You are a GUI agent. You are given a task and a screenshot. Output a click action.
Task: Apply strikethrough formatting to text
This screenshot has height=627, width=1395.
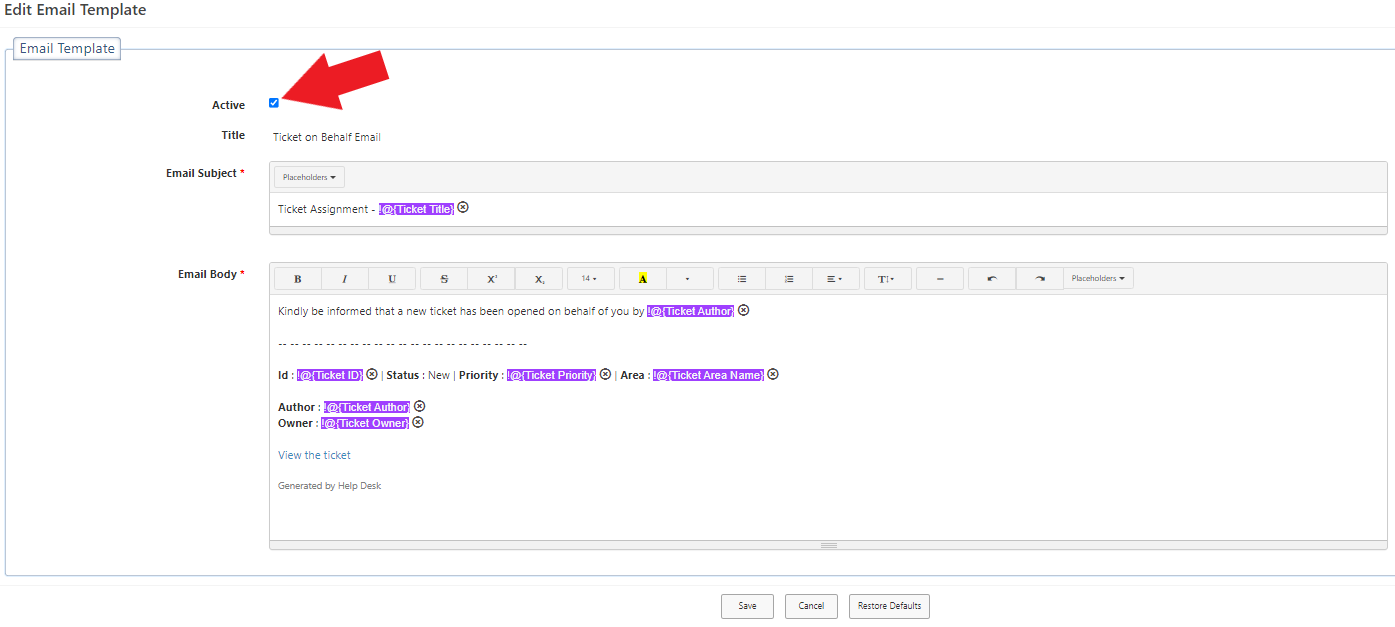[443, 278]
